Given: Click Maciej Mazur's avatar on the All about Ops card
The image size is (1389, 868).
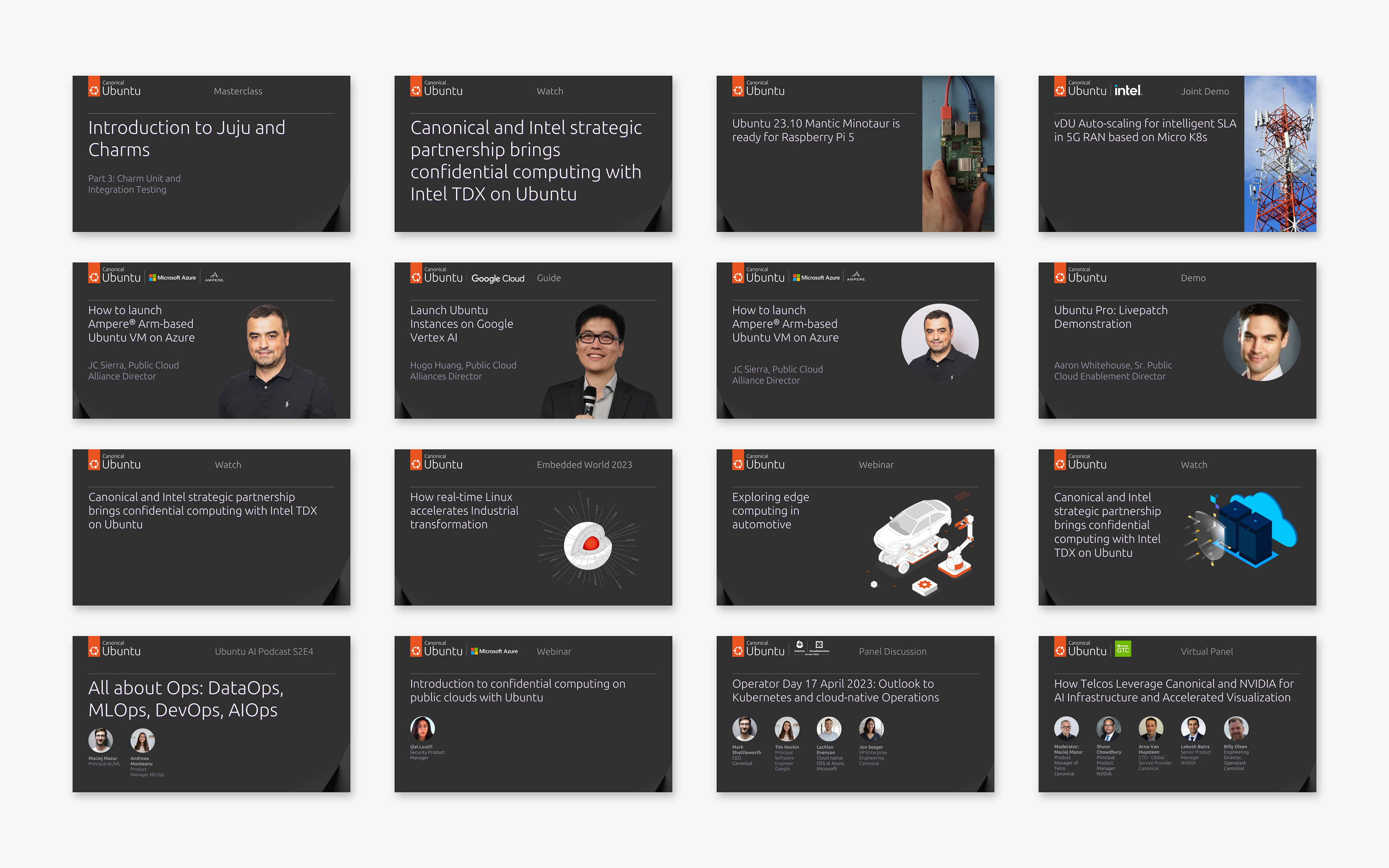Looking at the screenshot, I should point(101,740).
